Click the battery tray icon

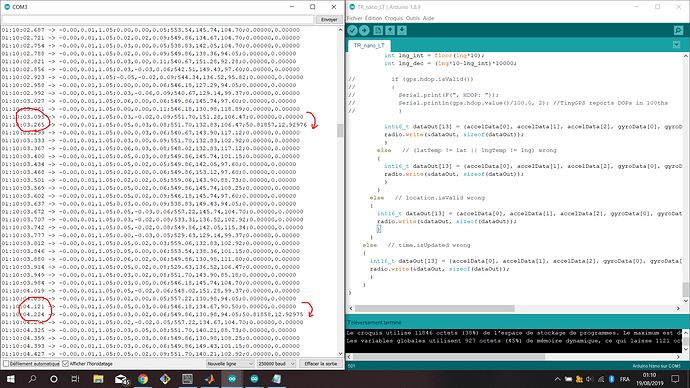click(569, 379)
